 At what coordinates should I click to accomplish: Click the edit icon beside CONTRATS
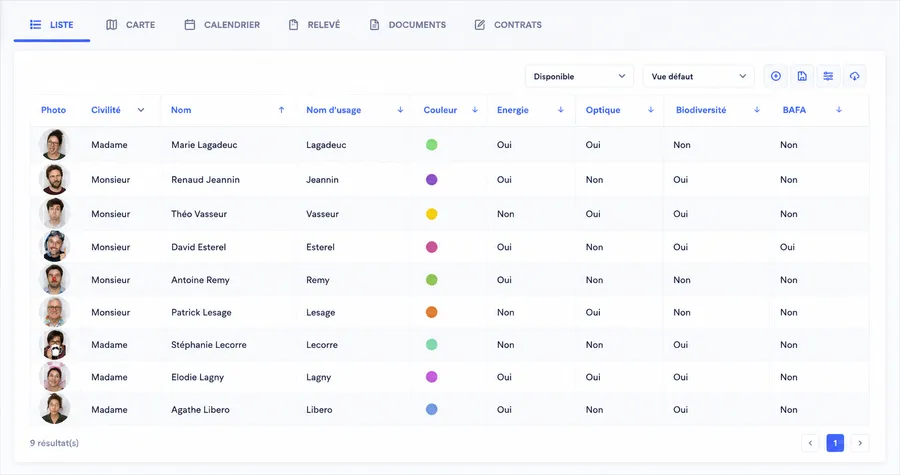(480, 25)
